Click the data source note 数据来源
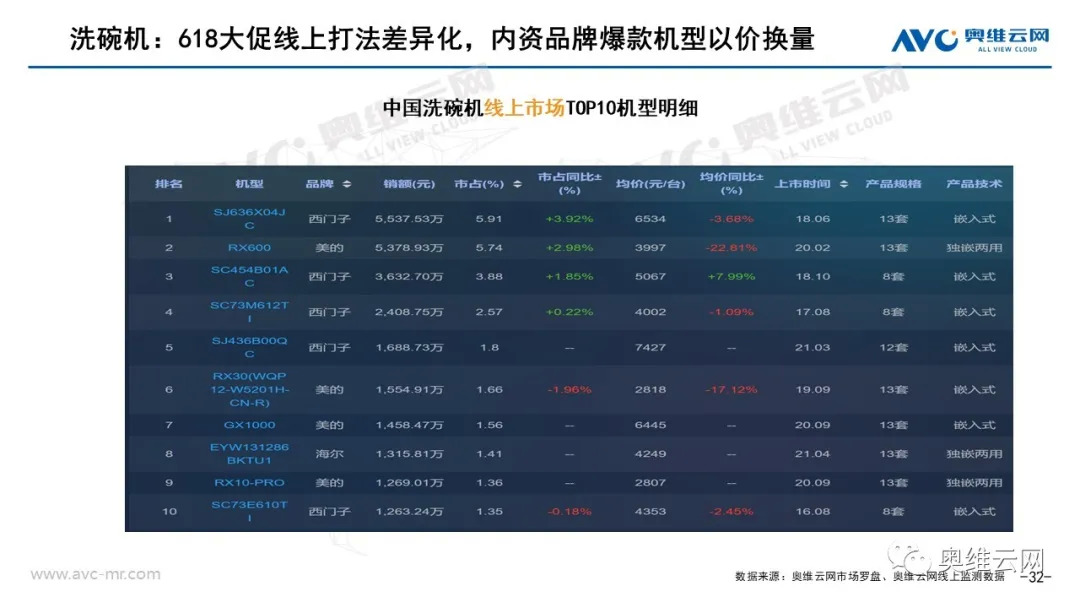Screen dimensions: 1080x608 [870, 577]
